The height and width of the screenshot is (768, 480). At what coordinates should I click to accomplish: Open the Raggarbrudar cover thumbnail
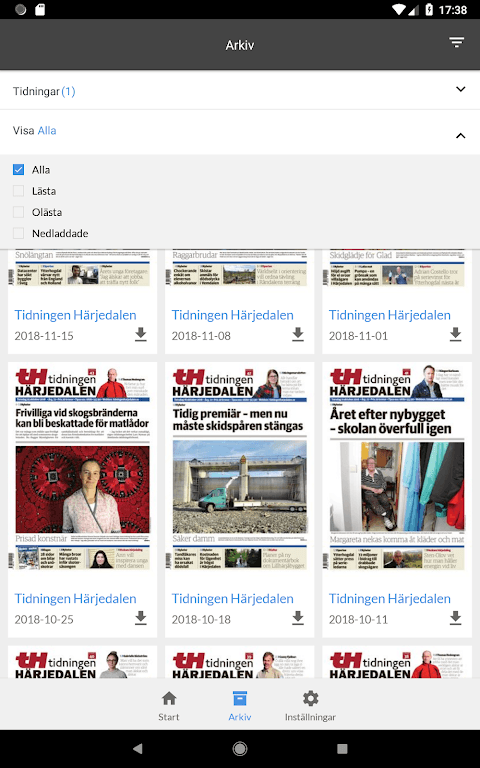(240, 268)
